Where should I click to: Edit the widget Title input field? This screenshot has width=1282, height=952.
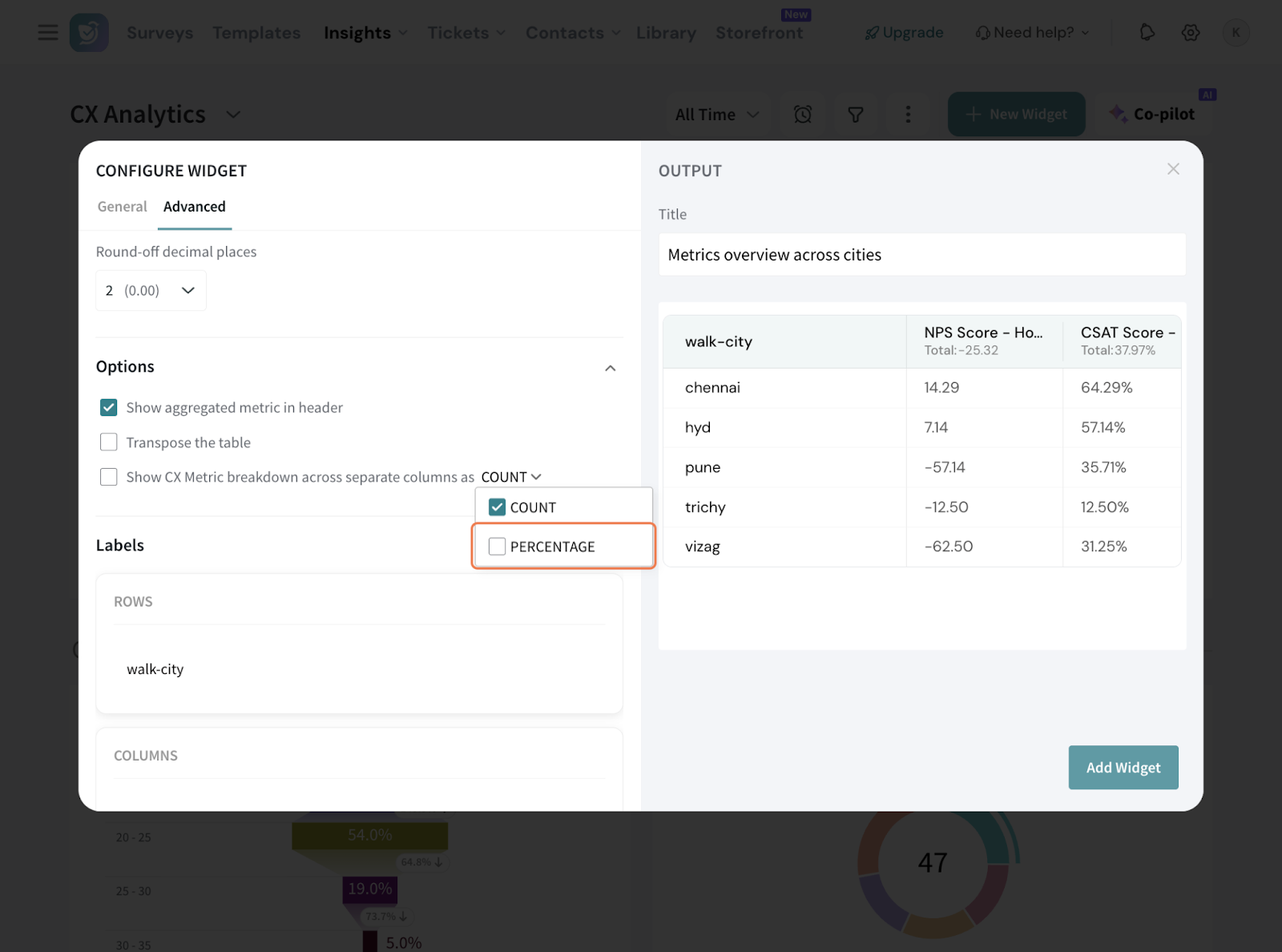[x=921, y=255]
